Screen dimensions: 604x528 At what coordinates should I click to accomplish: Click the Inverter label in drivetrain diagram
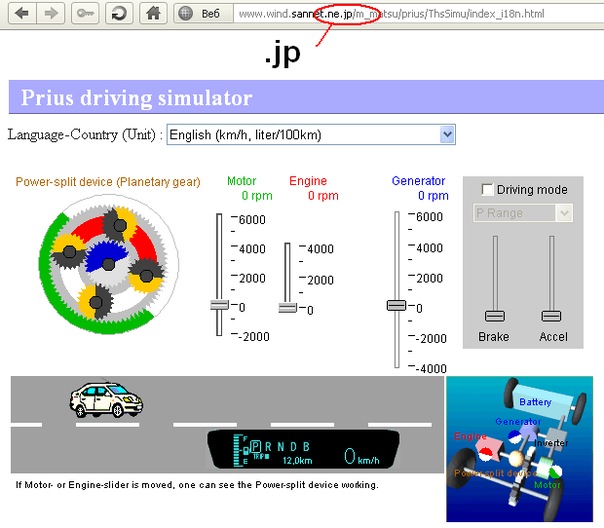551,443
